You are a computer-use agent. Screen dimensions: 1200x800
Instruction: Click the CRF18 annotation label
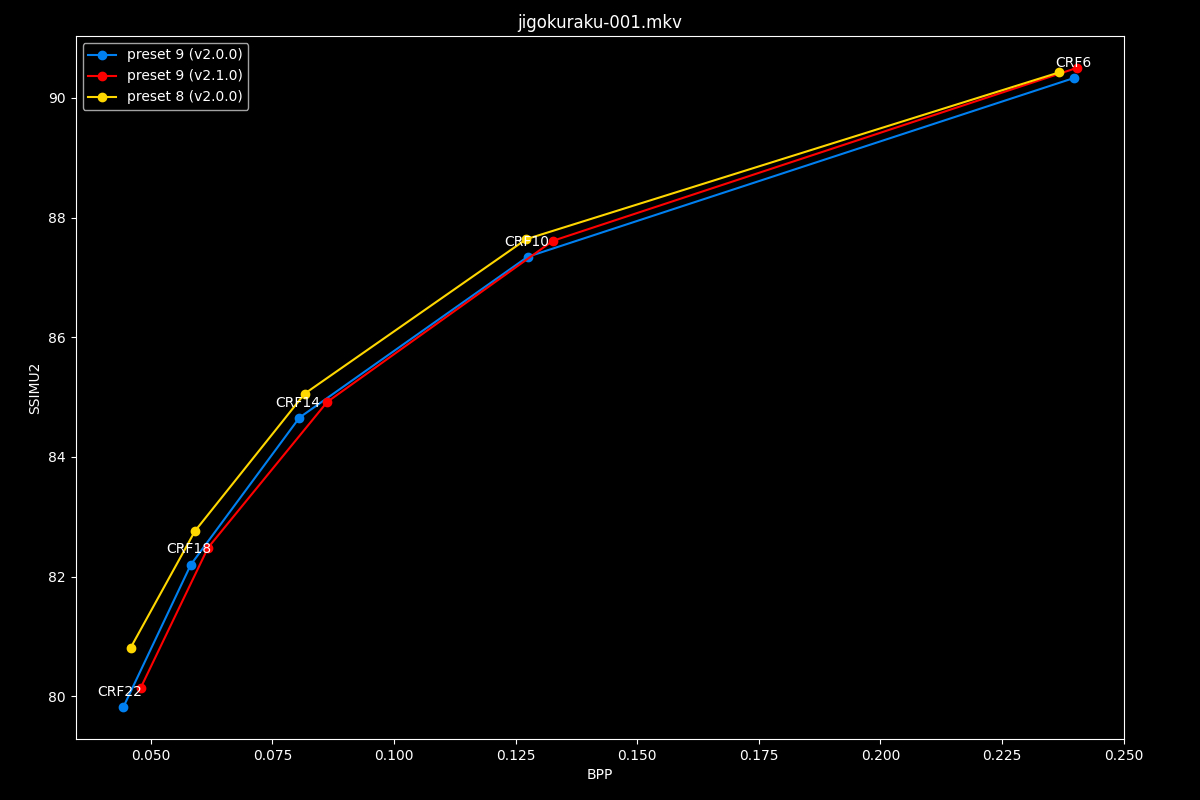pos(189,549)
